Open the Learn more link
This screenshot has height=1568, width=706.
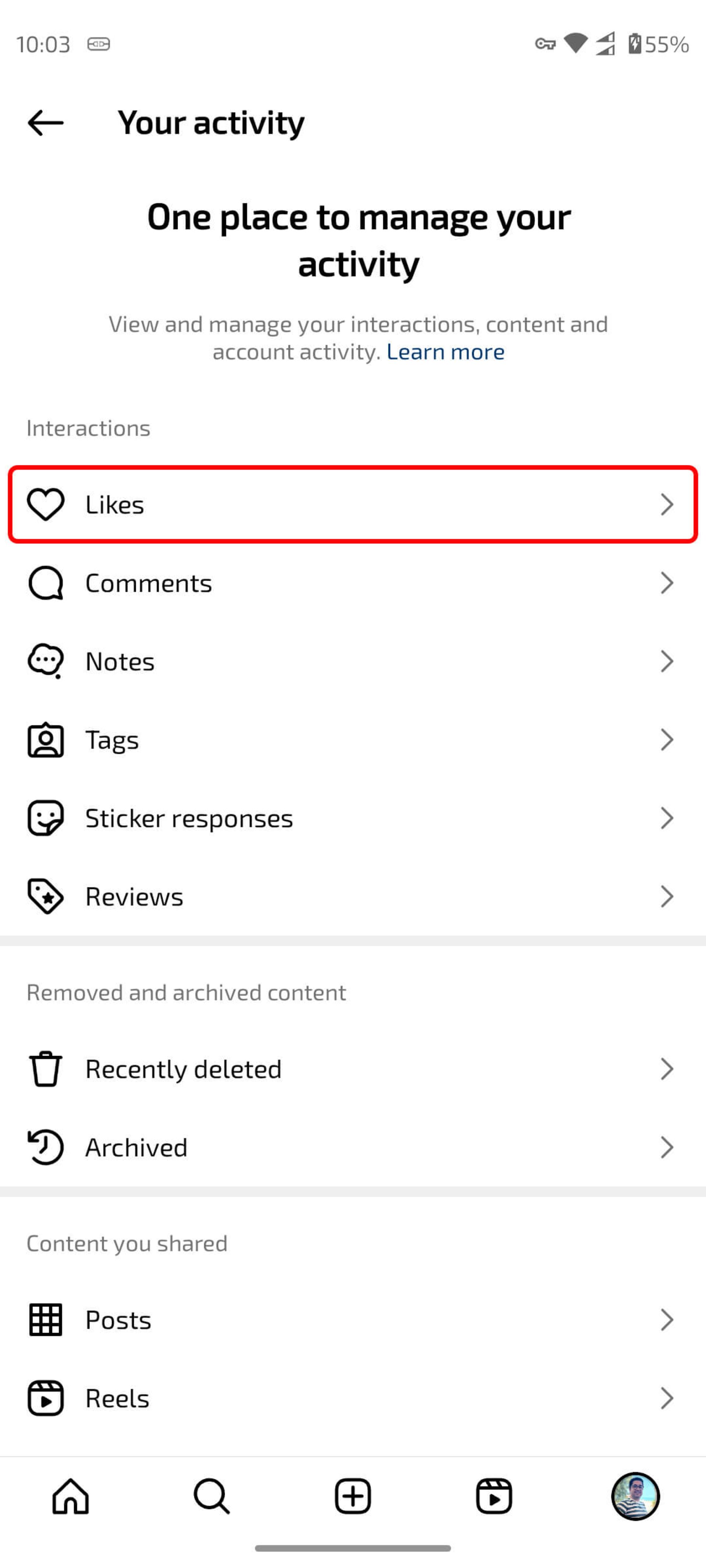(445, 352)
